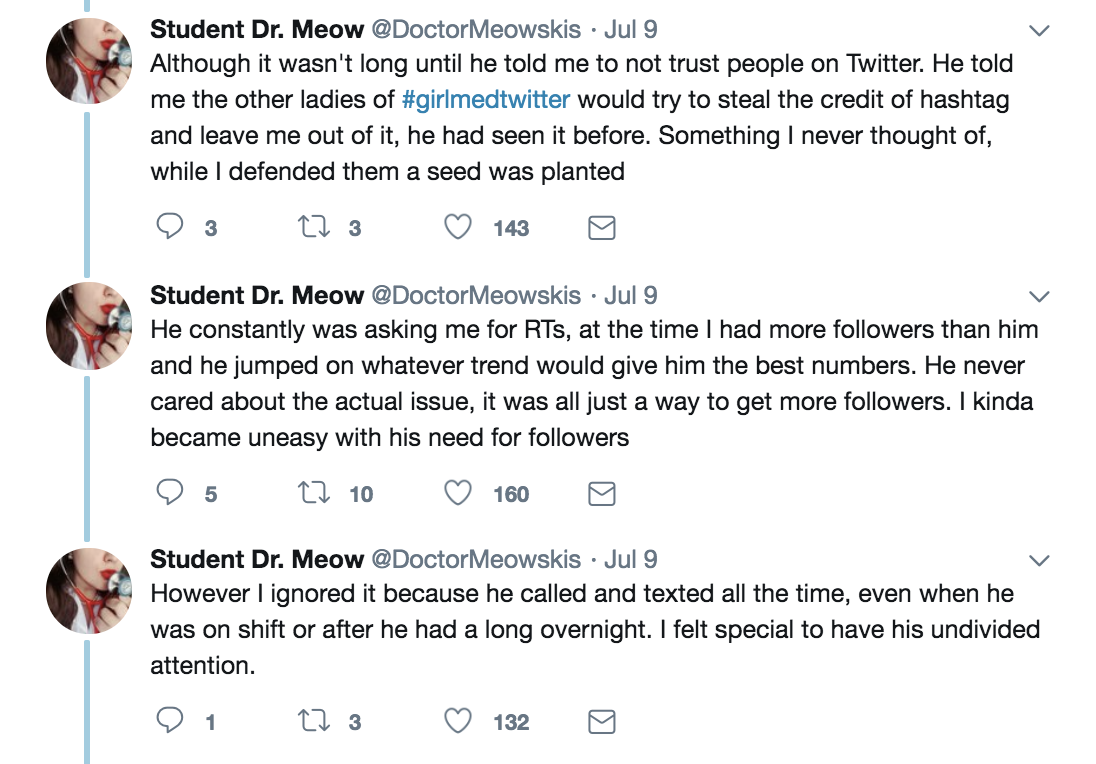Open the #girlmedtwitter hashtag

point(485,100)
